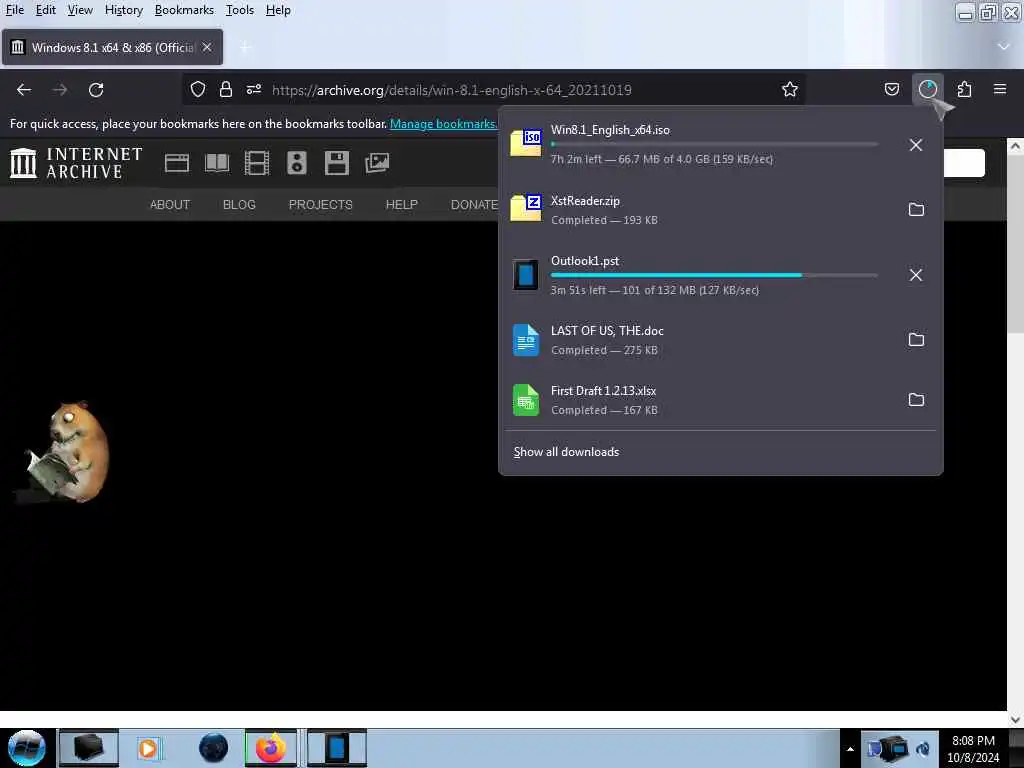
Task: Open the File menu
Action: click(x=14, y=10)
